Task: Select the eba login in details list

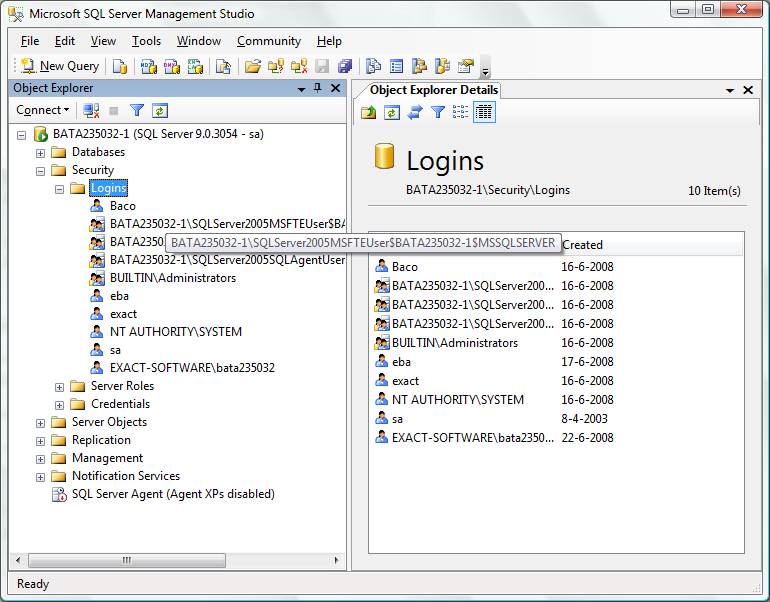Action: 401,362
